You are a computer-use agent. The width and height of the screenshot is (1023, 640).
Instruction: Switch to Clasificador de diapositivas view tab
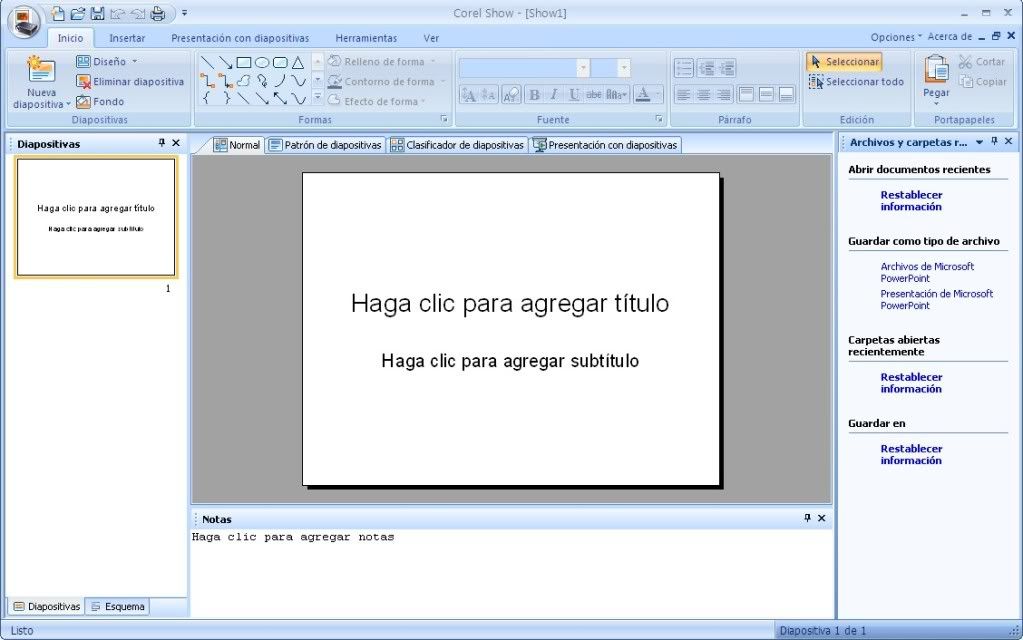[457, 145]
